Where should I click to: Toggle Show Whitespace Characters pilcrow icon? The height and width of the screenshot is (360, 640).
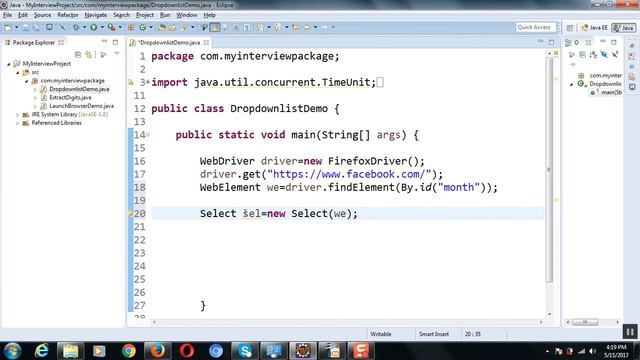(x=247, y=27)
